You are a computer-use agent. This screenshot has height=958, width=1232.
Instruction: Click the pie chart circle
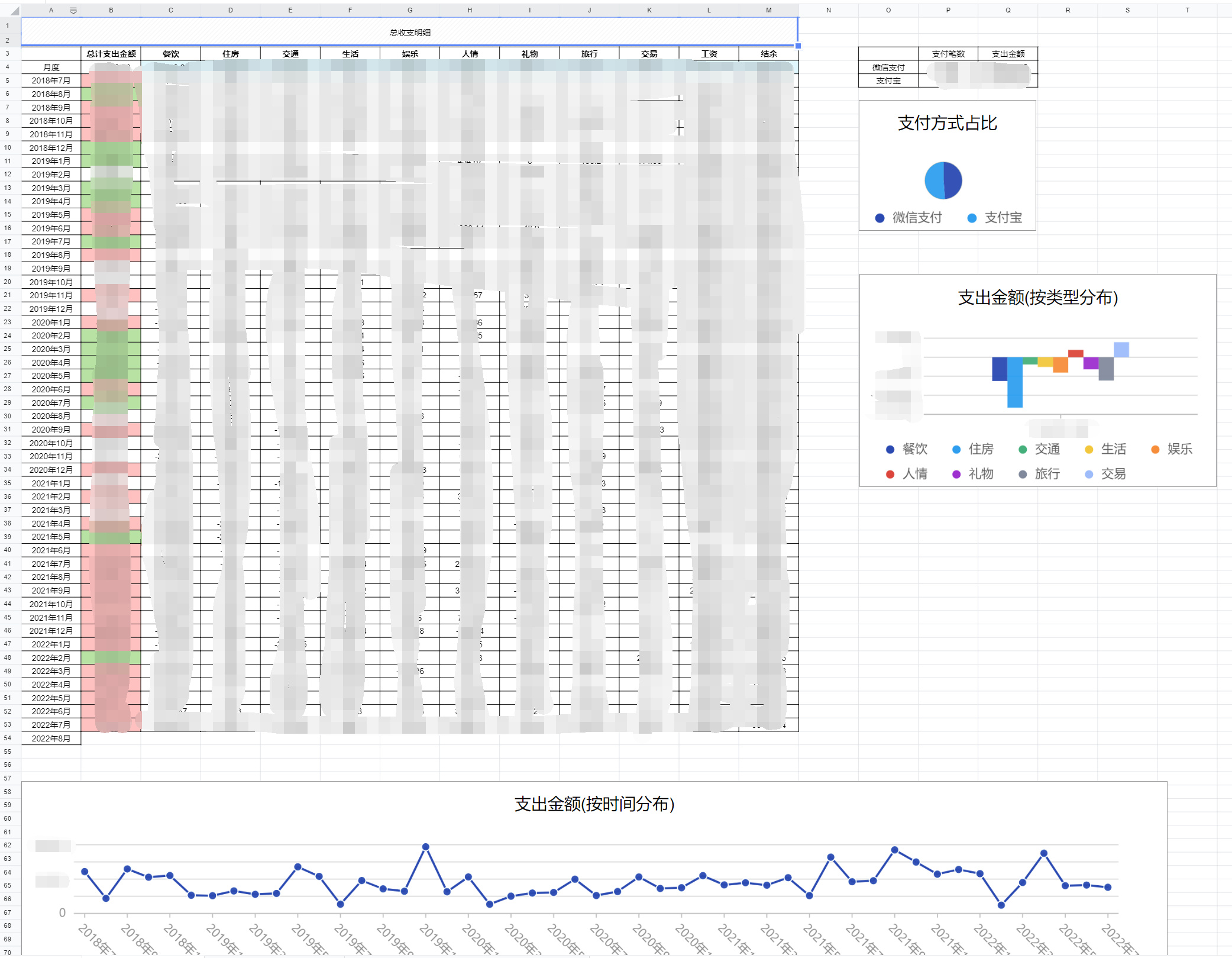click(x=943, y=180)
